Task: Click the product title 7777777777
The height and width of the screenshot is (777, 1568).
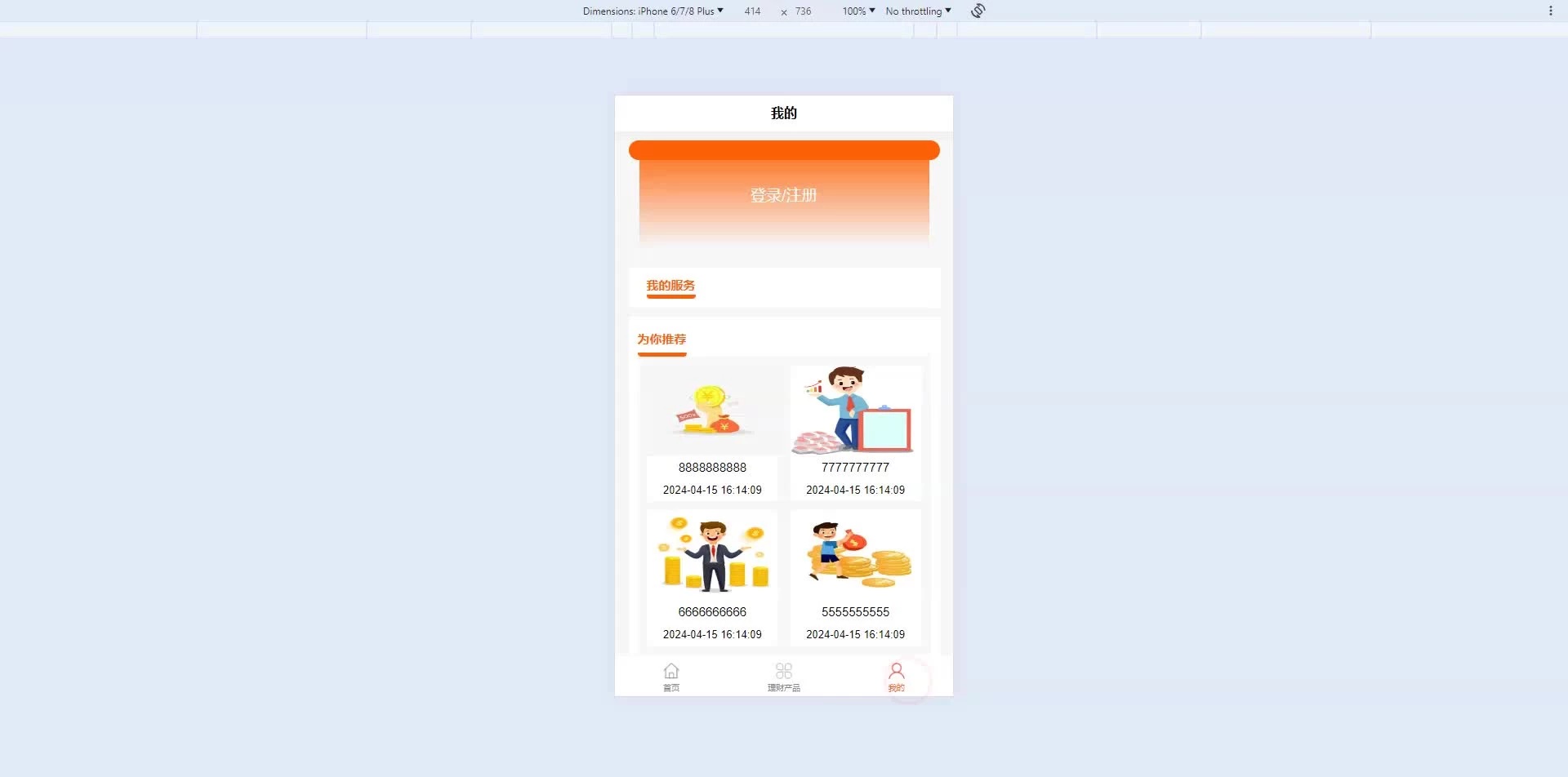Action: [x=855, y=468]
